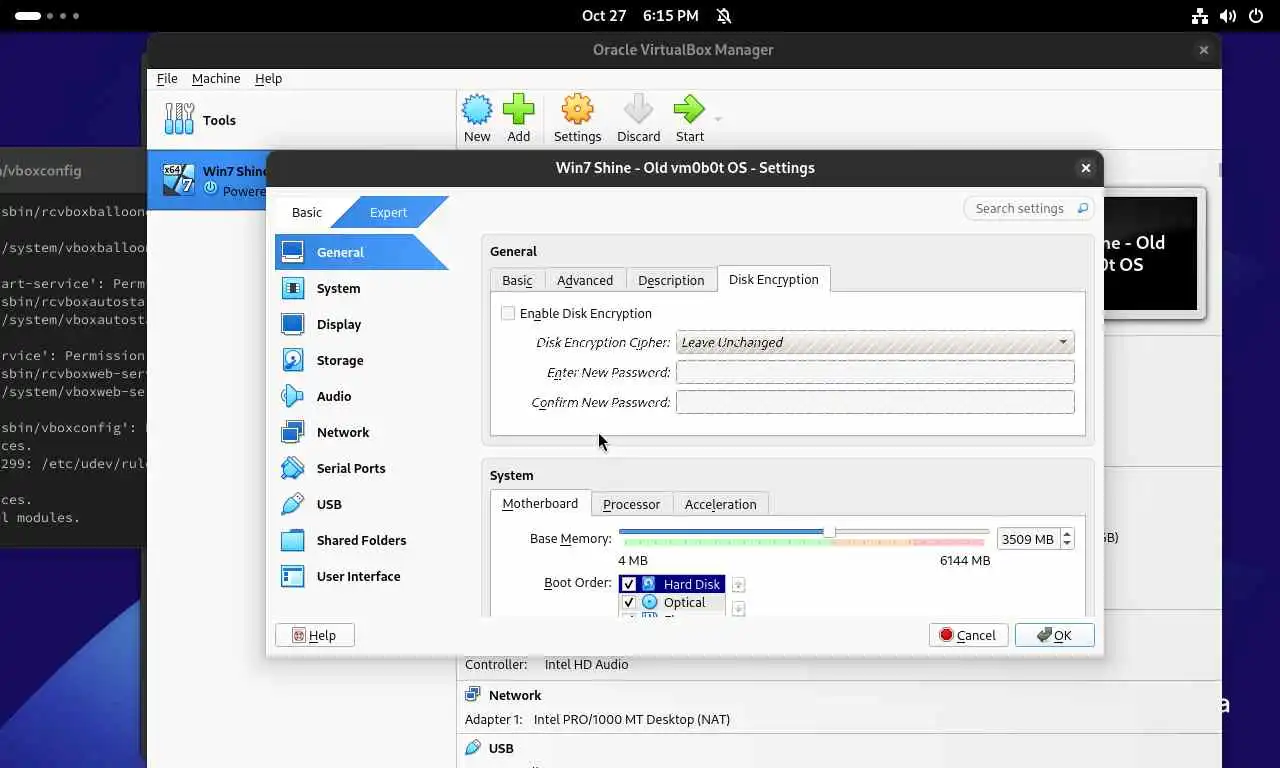The image size is (1280, 768).
Task: Click Adapter 1 Intel PRO/1000 text
Action: pos(597,719)
